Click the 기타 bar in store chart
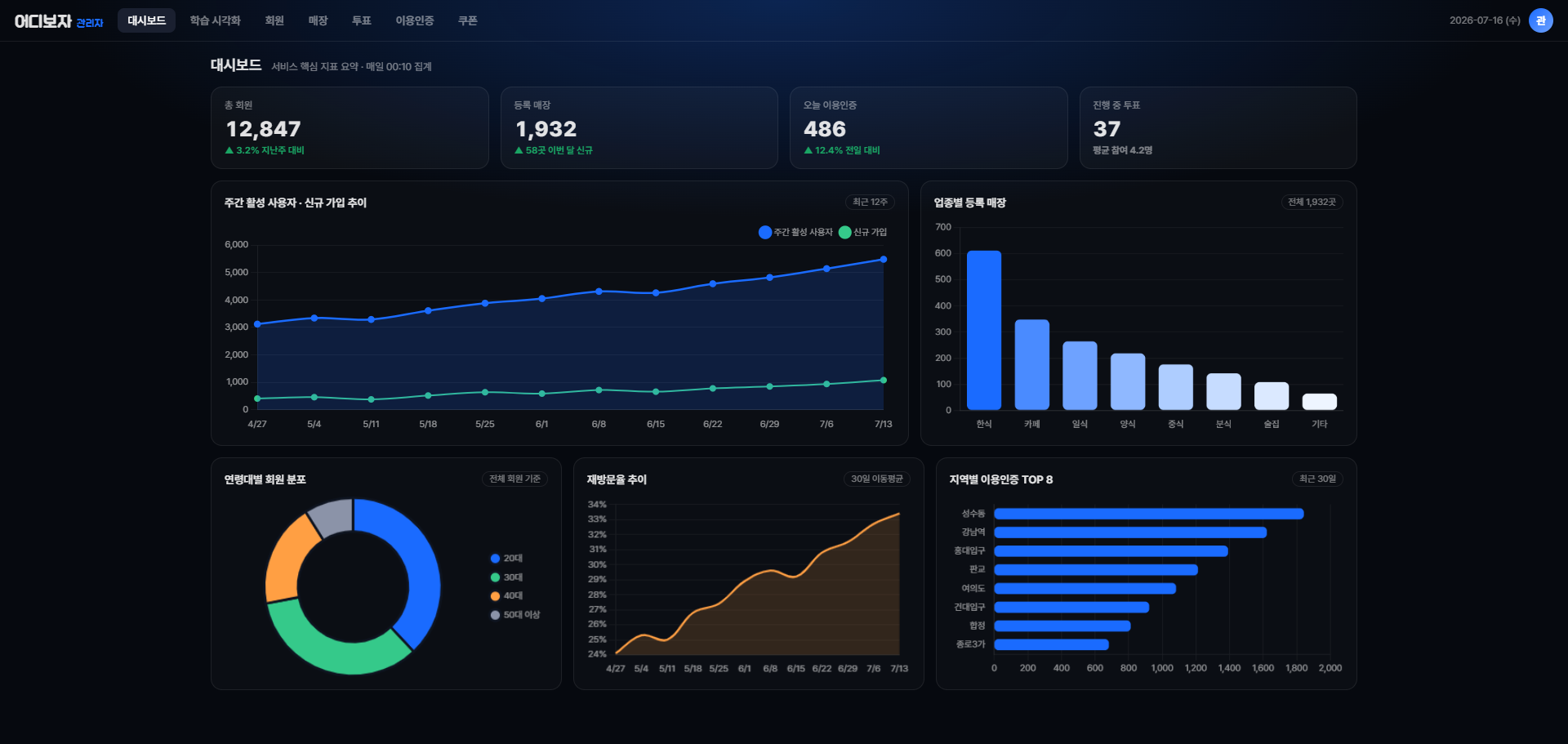This screenshot has height=744, width=1568. [x=1320, y=402]
